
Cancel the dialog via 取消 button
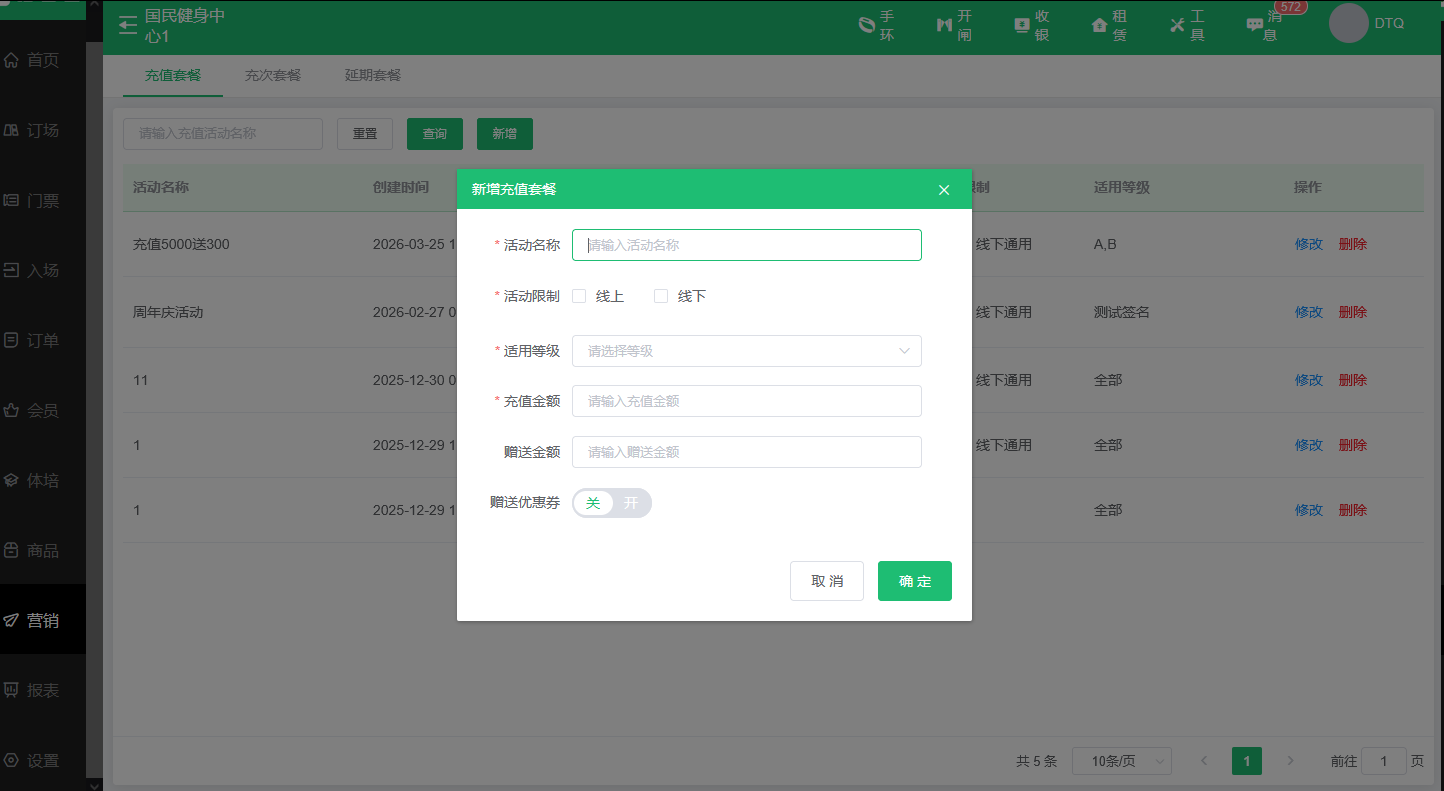tap(826, 581)
